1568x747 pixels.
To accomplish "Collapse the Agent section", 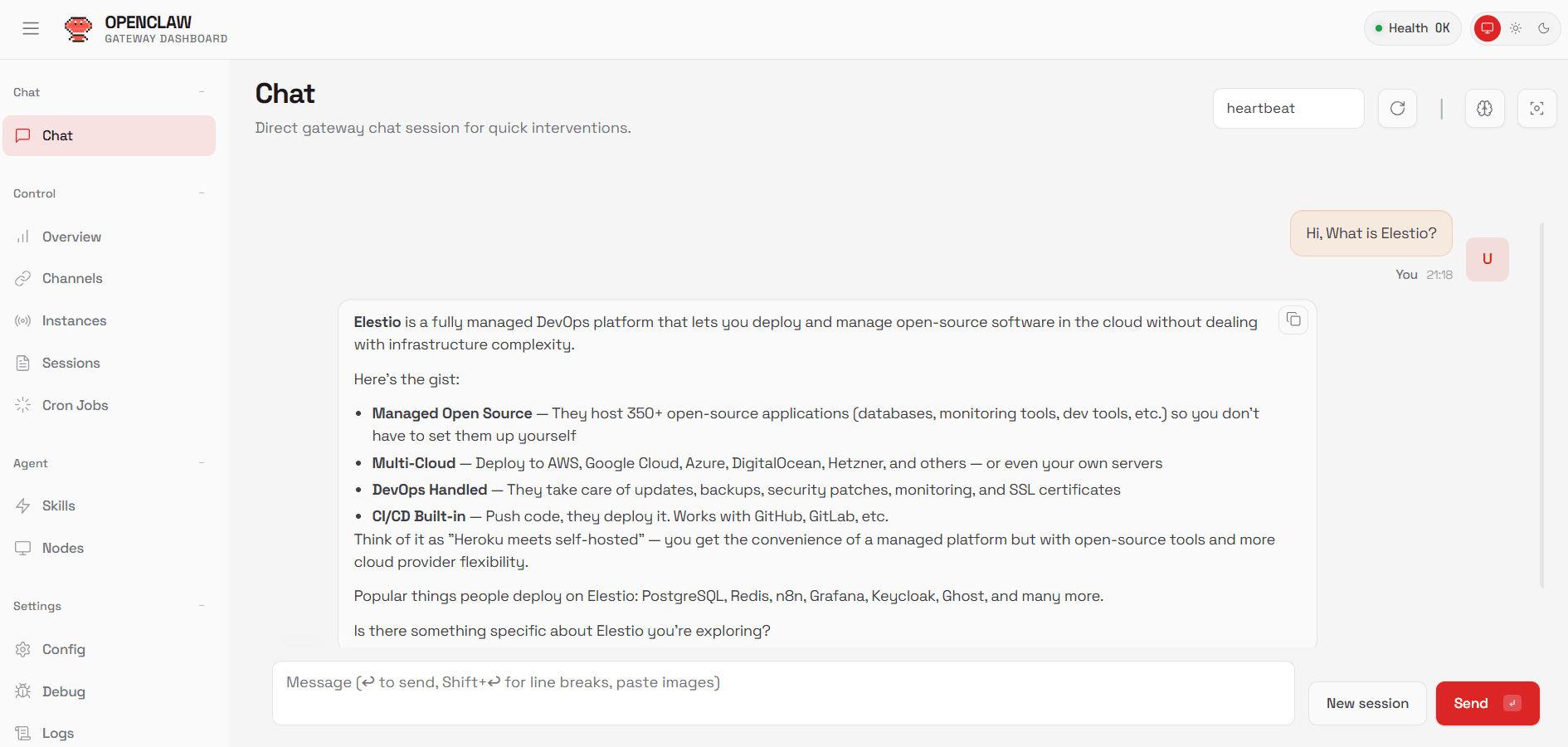I will pos(202,463).
